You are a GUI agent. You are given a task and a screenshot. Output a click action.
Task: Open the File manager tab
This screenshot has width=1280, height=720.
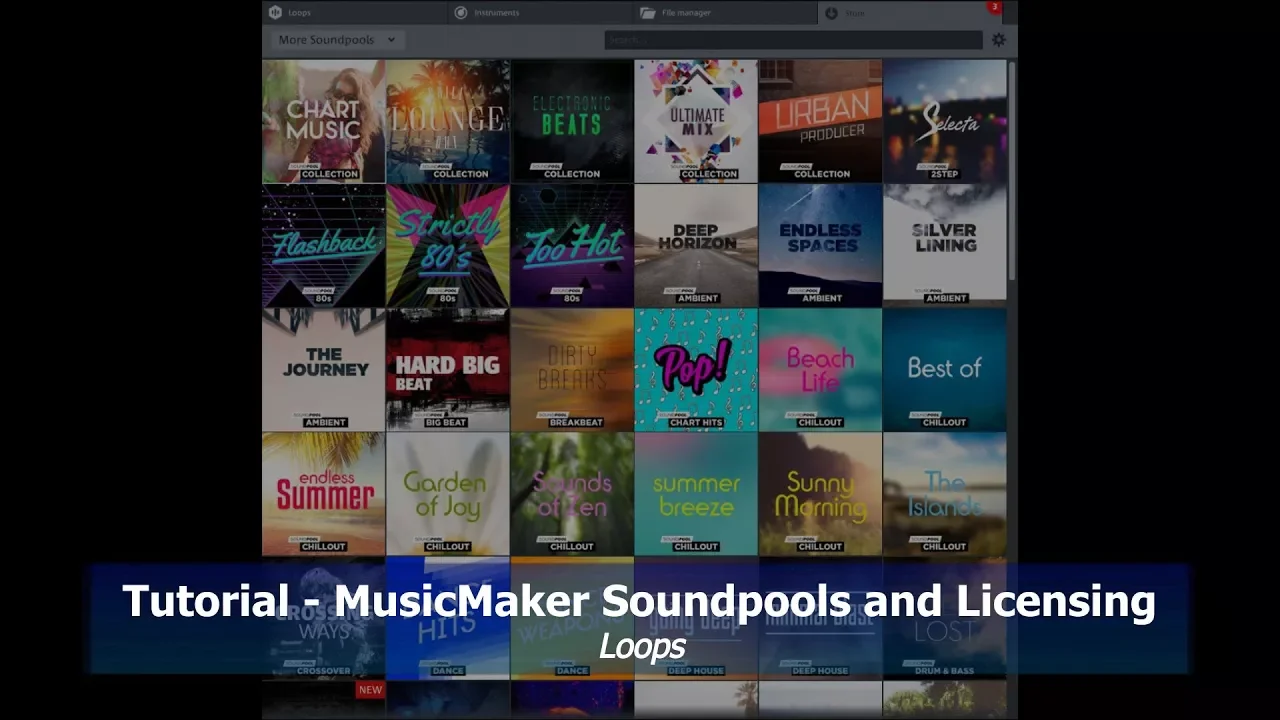tap(724, 12)
